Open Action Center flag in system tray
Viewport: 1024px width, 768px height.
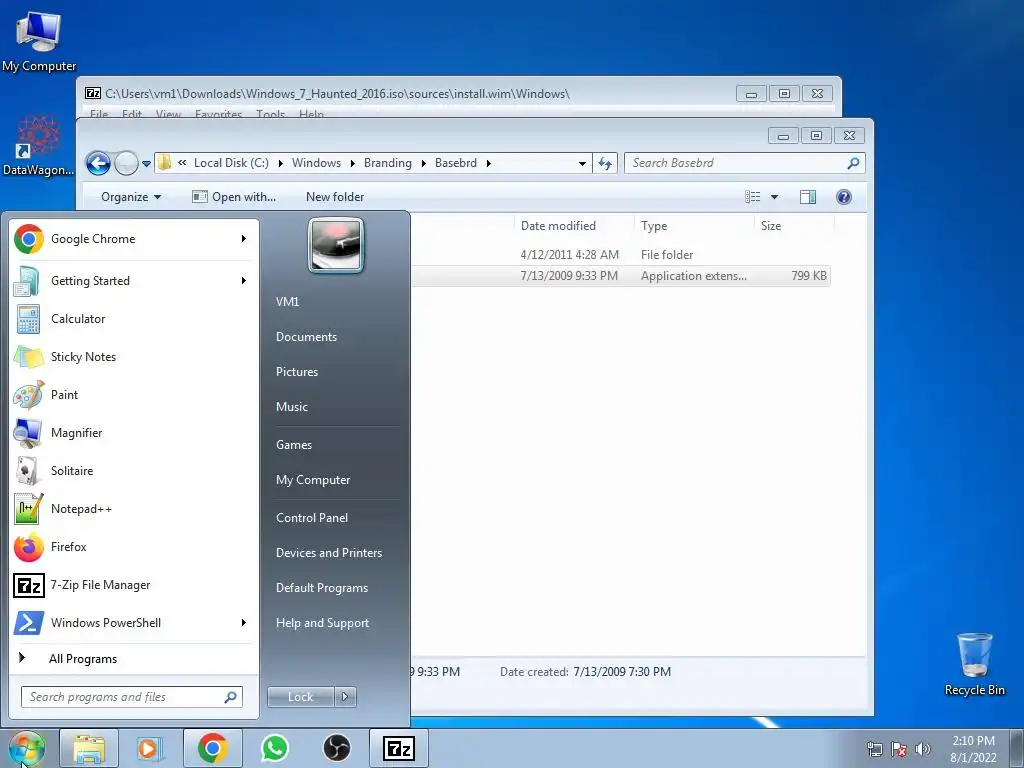click(899, 749)
